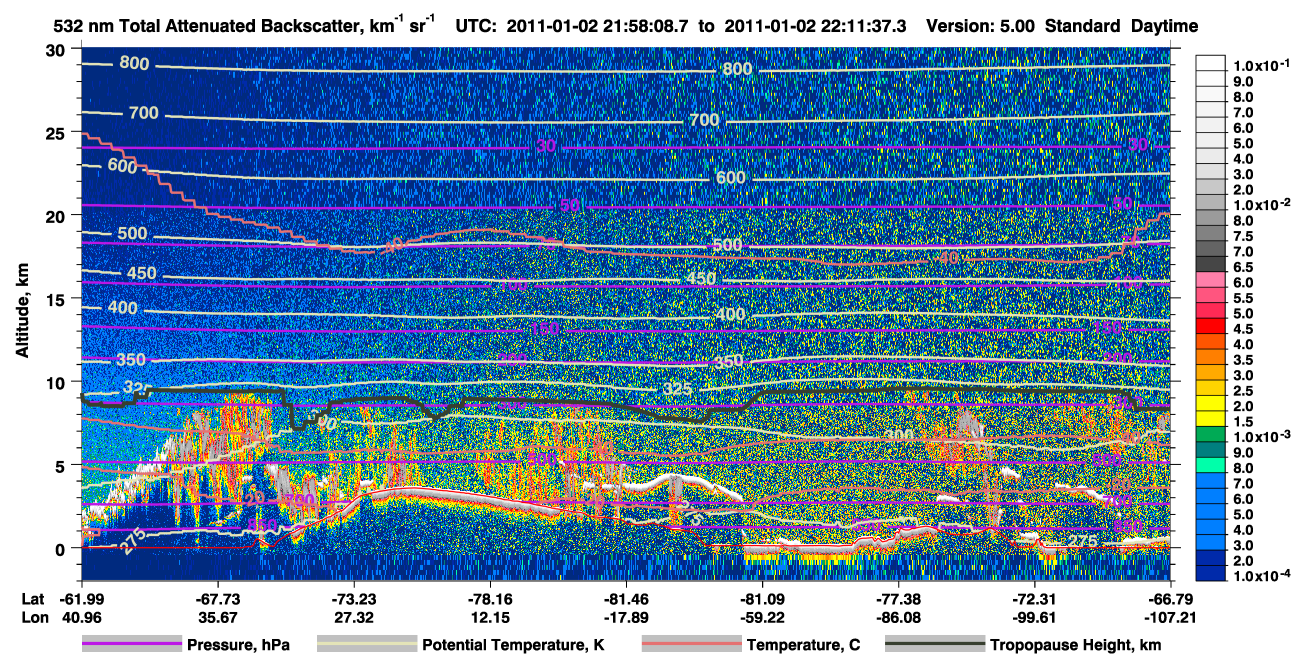Click the 325 contour label mid-plot

(x=677, y=389)
